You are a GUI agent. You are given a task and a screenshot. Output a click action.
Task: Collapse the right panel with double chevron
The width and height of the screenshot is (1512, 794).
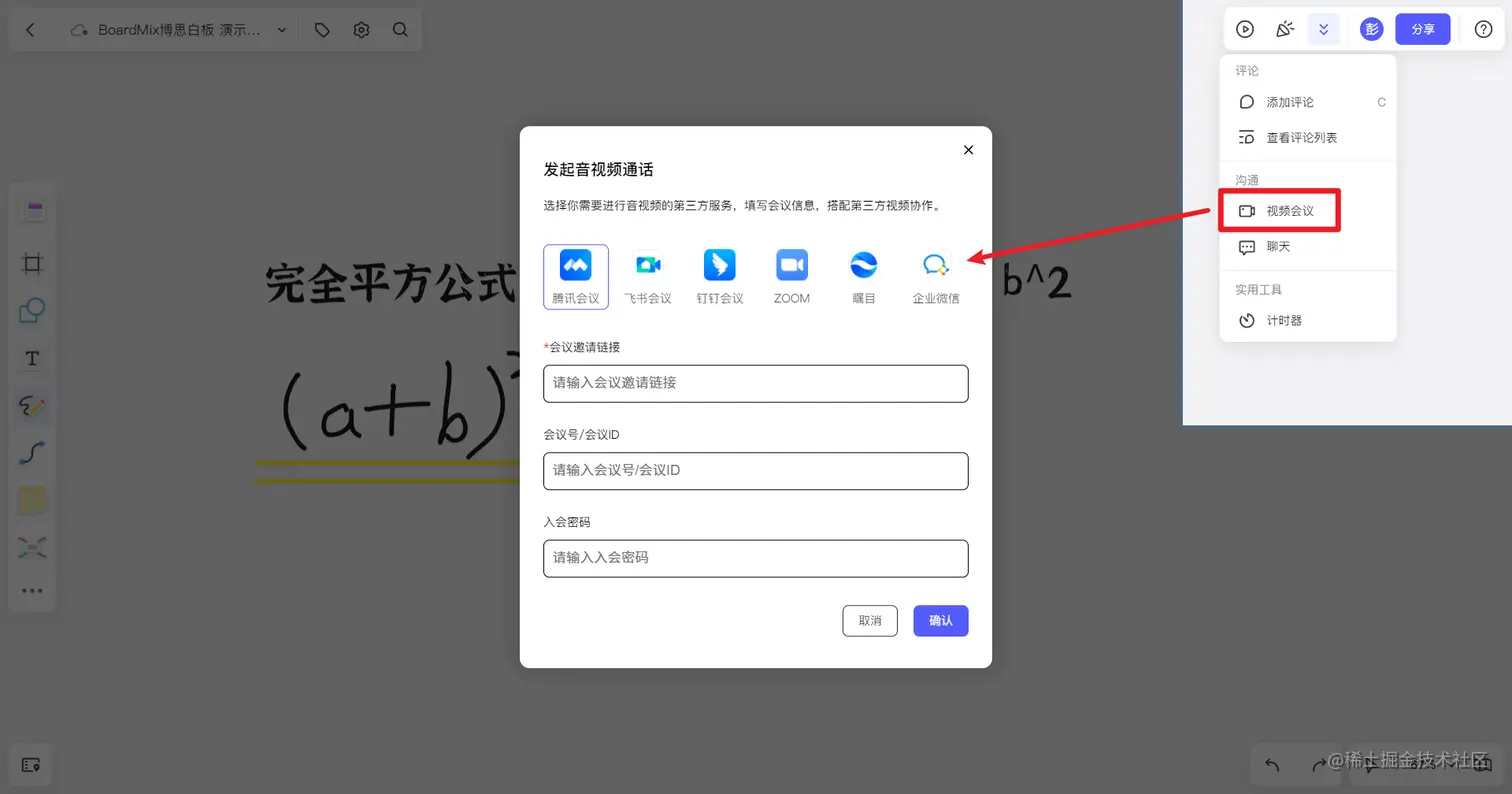click(1323, 29)
